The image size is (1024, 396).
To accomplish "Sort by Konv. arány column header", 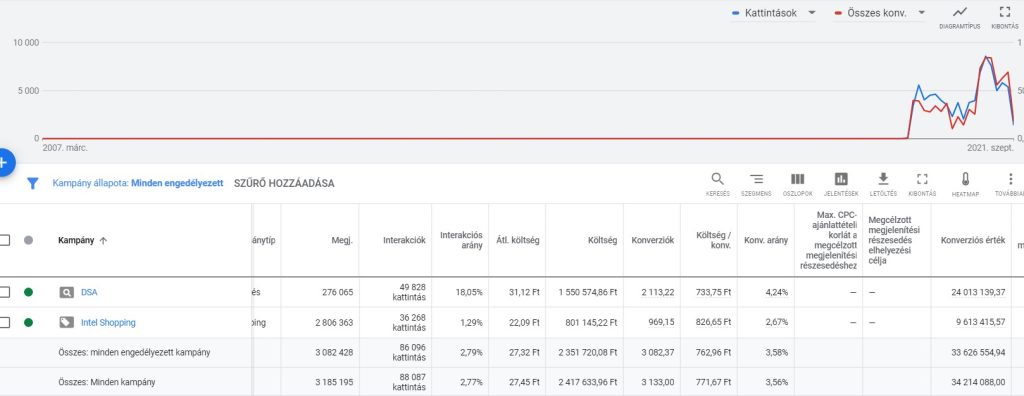I will [766, 240].
